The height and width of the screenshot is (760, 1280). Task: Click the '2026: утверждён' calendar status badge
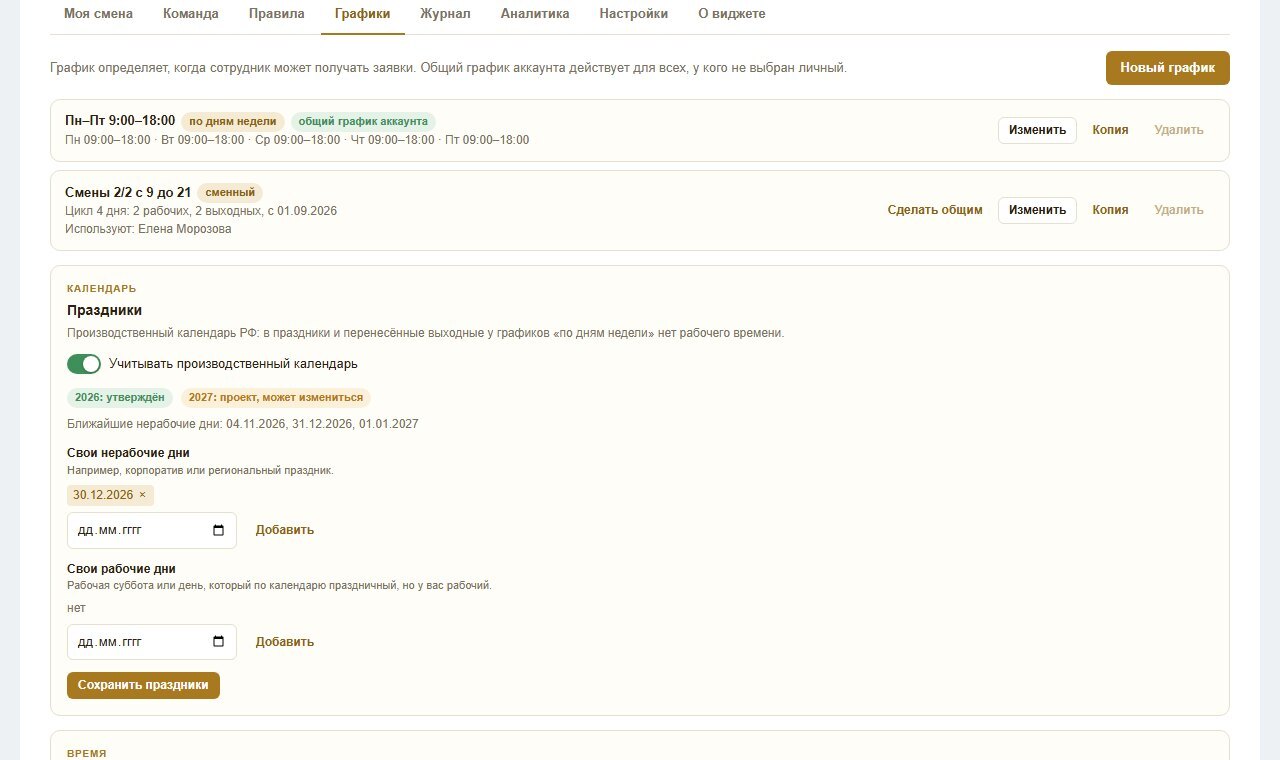pyautogui.click(x=120, y=397)
